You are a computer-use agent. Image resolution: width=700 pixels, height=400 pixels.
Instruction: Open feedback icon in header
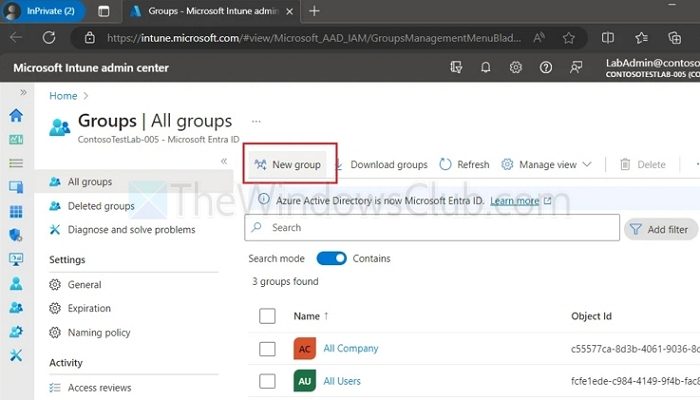click(x=576, y=67)
